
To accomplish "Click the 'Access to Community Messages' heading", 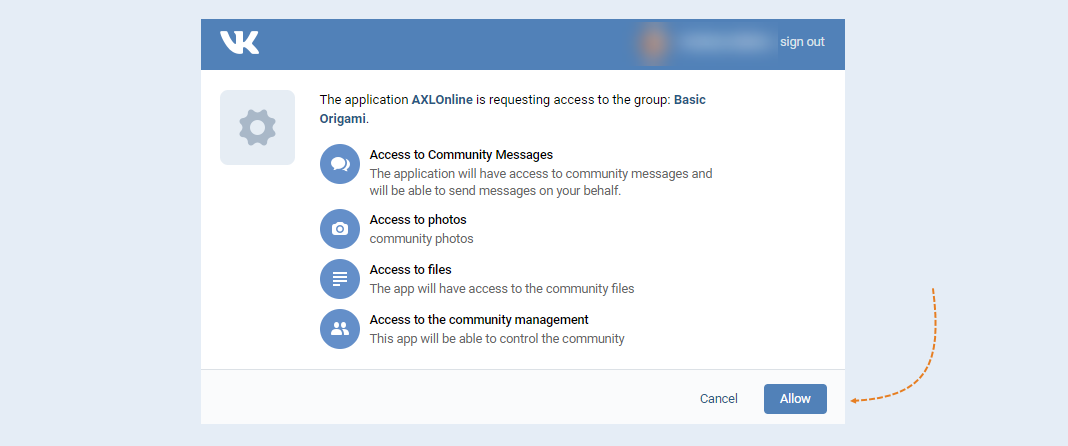I will (x=461, y=155).
